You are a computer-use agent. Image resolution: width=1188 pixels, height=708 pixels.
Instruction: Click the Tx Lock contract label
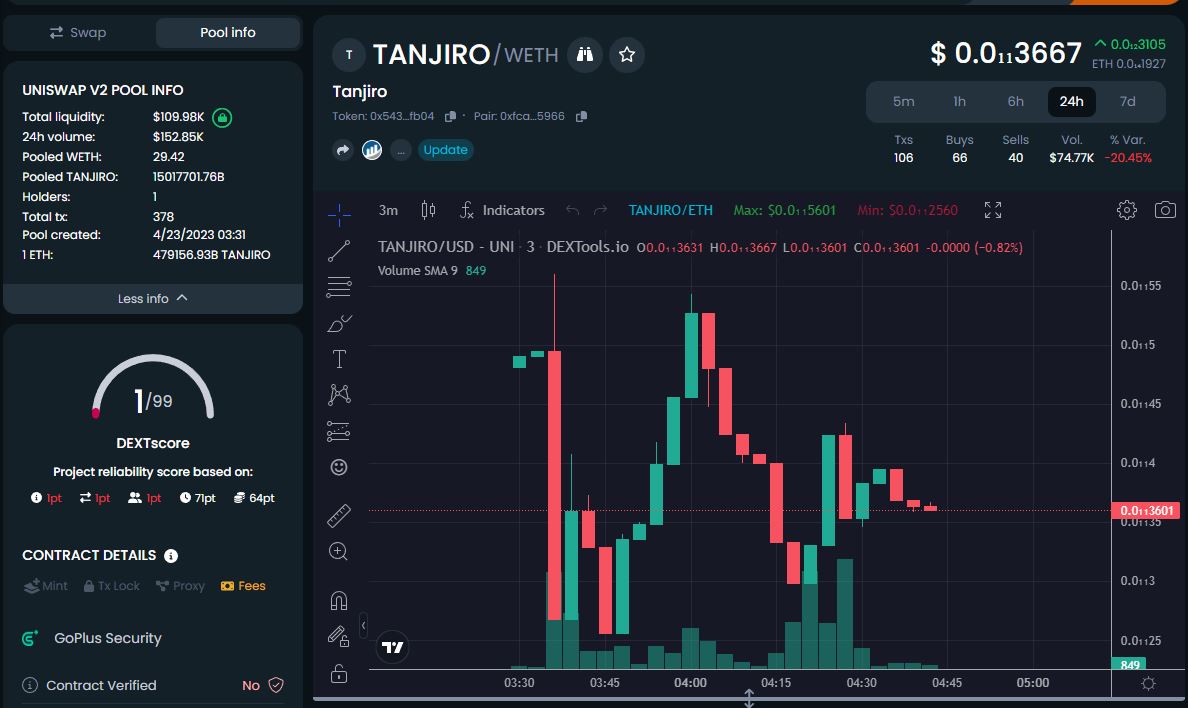(x=112, y=586)
